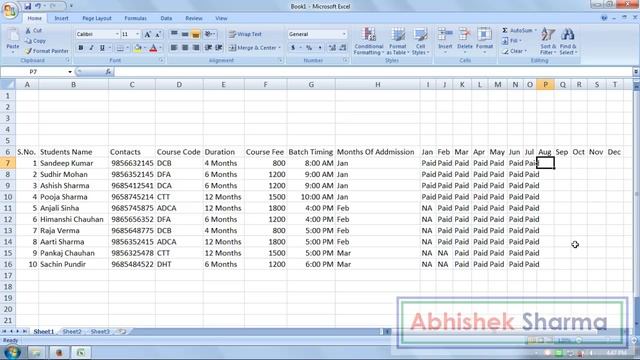Screen dimensions: 640x360
Task: Increase font size with Grow Font
Action: coord(148,34)
